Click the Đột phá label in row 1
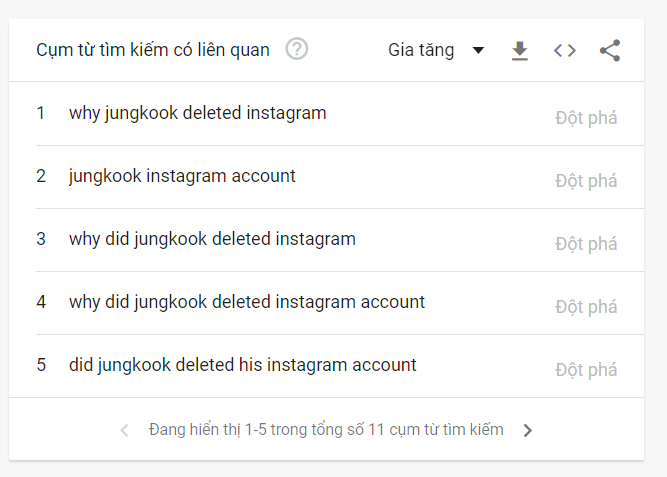This screenshot has height=477, width=667. coord(586,118)
